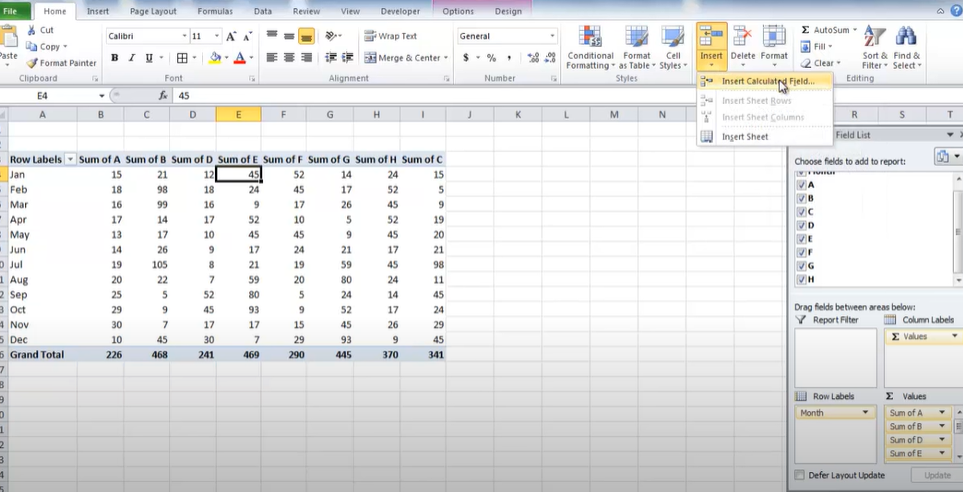963x492 pixels.
Task: Open the File tab
Action: coord(10,11)
